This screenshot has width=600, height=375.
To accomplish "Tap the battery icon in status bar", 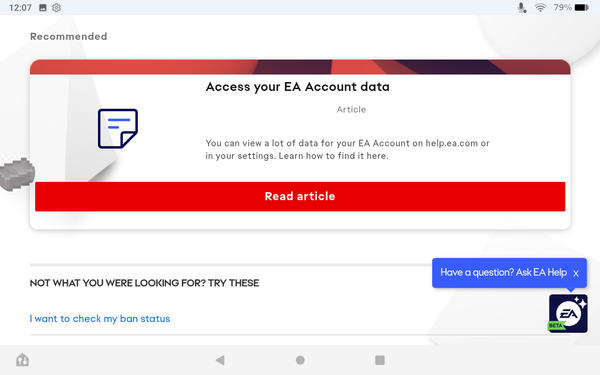I will (582, 8).
